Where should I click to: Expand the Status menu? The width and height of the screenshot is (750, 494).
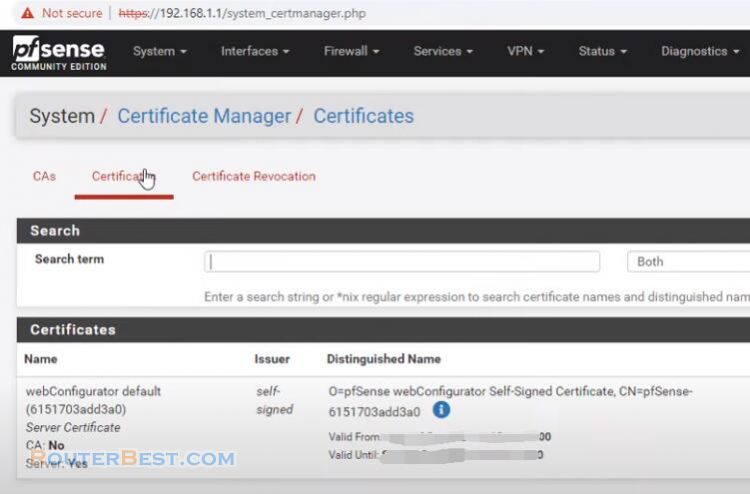click(602, 51)
